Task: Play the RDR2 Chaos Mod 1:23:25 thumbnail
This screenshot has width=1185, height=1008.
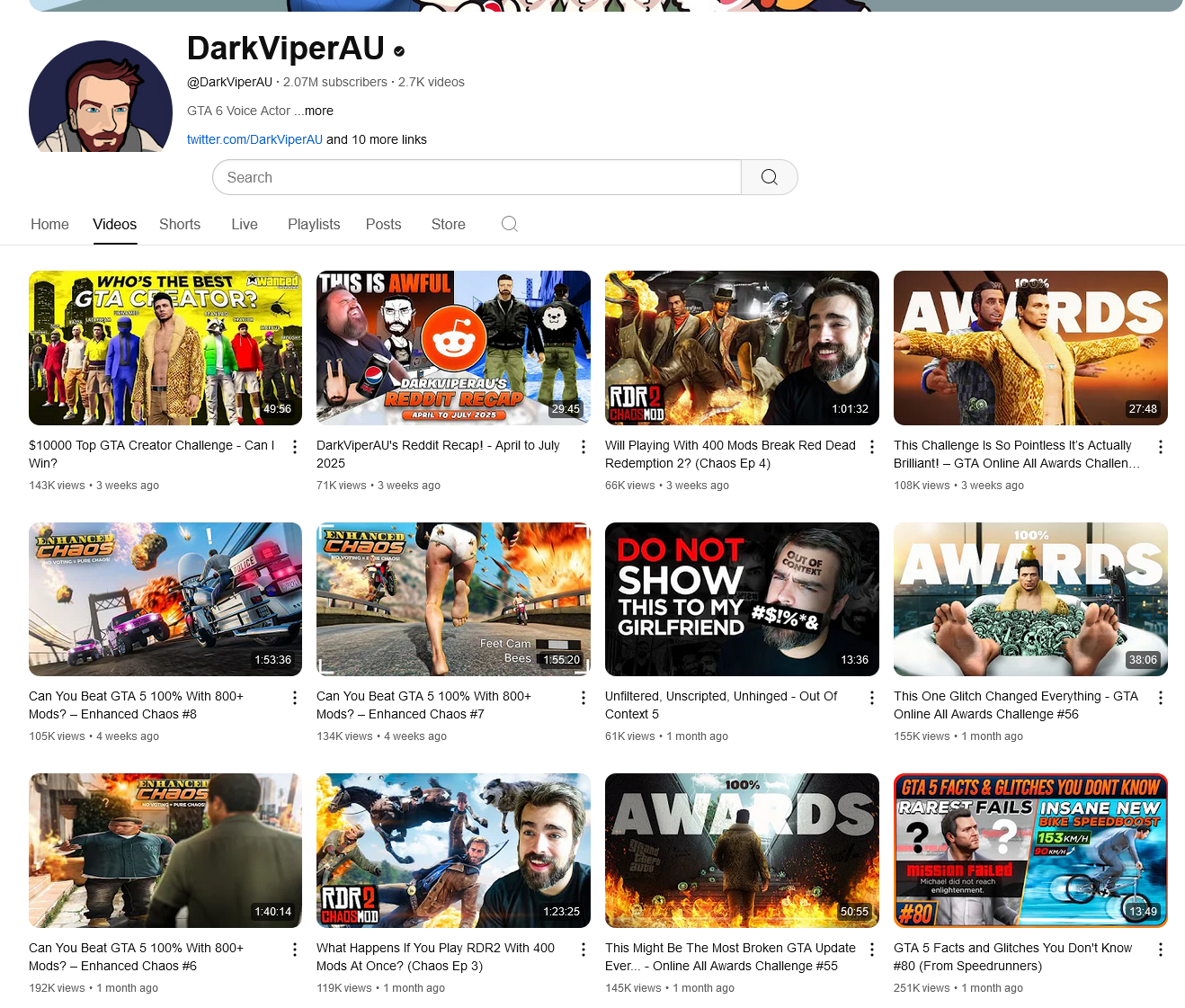Action: coord(453,851)
